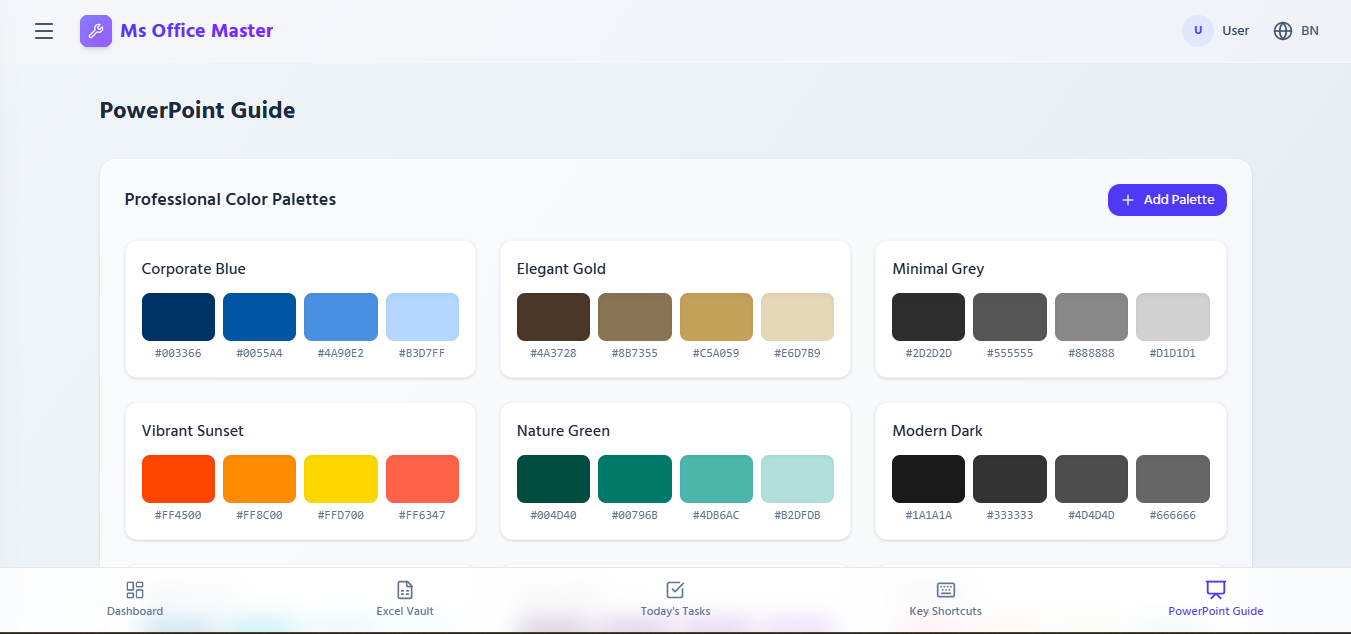
Task: Click the user avatar circle
Action: tap(1198, 31)
